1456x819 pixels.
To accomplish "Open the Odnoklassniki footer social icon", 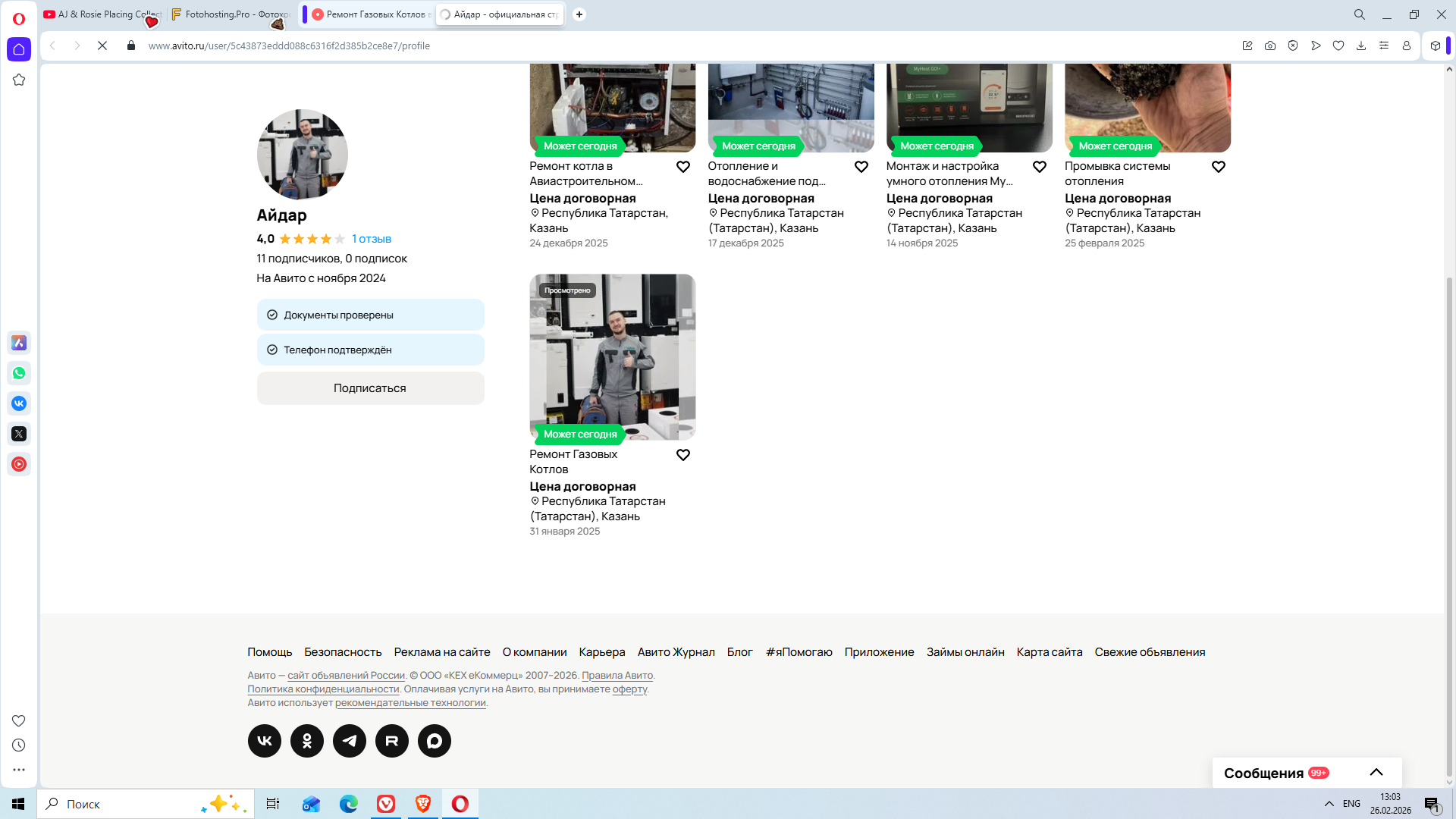I will [x=307, y=741].
